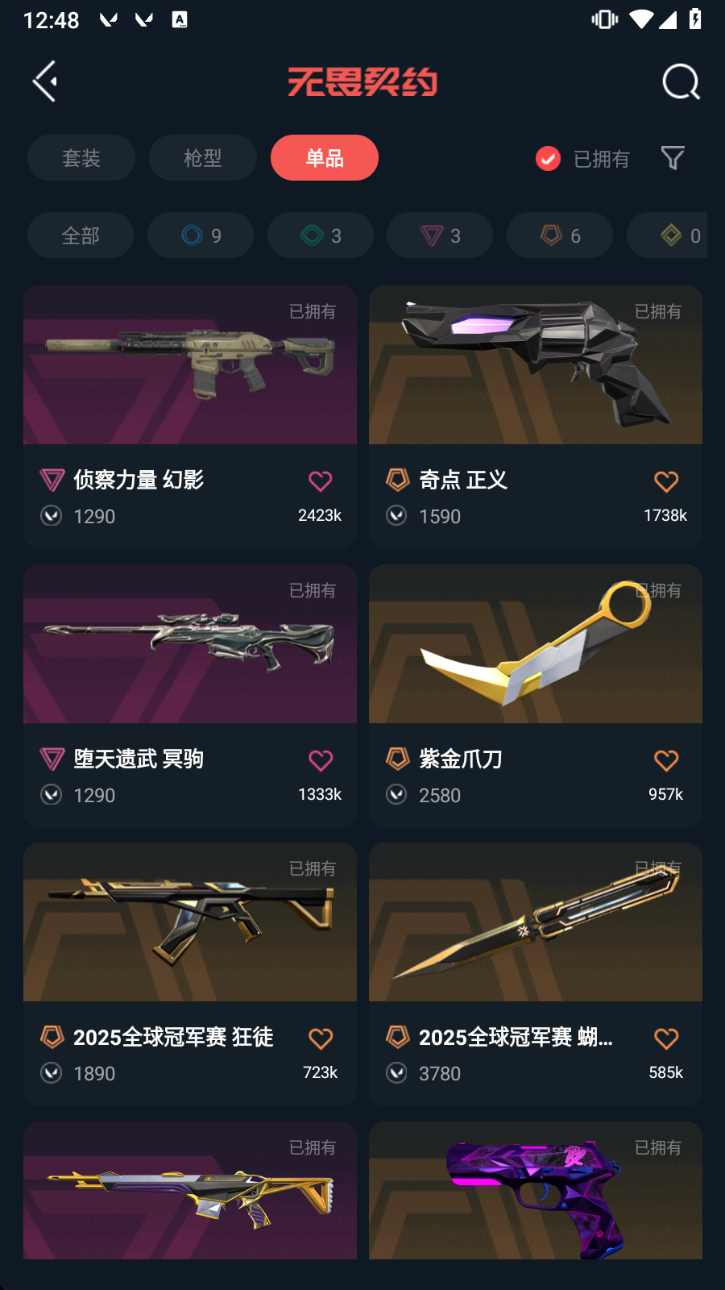
Task: Tap heart icon on 2025全球冠军赛 蝴蝶刀 card
Action: coord(666,1038)
